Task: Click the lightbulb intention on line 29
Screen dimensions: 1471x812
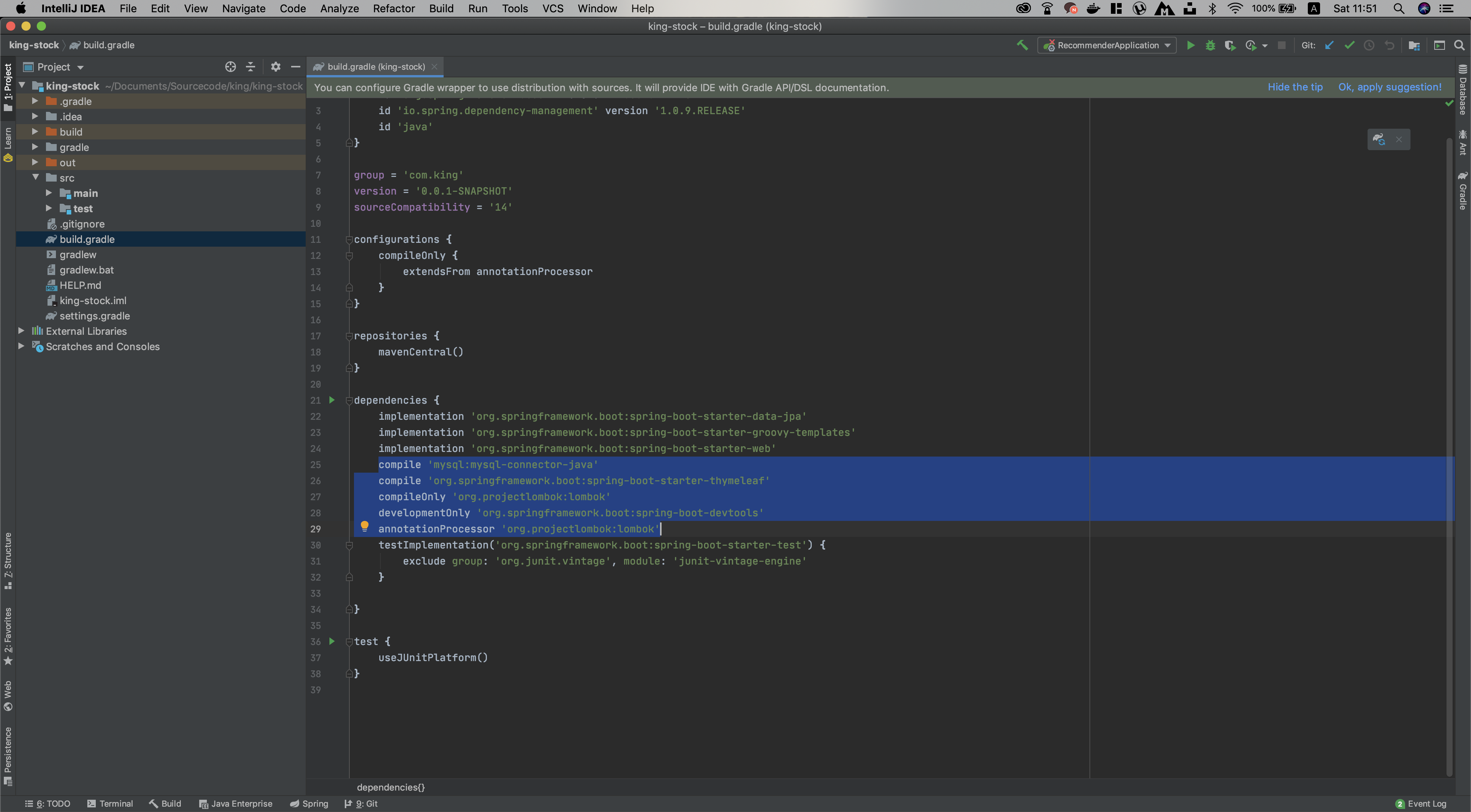Action: point(364,526)
